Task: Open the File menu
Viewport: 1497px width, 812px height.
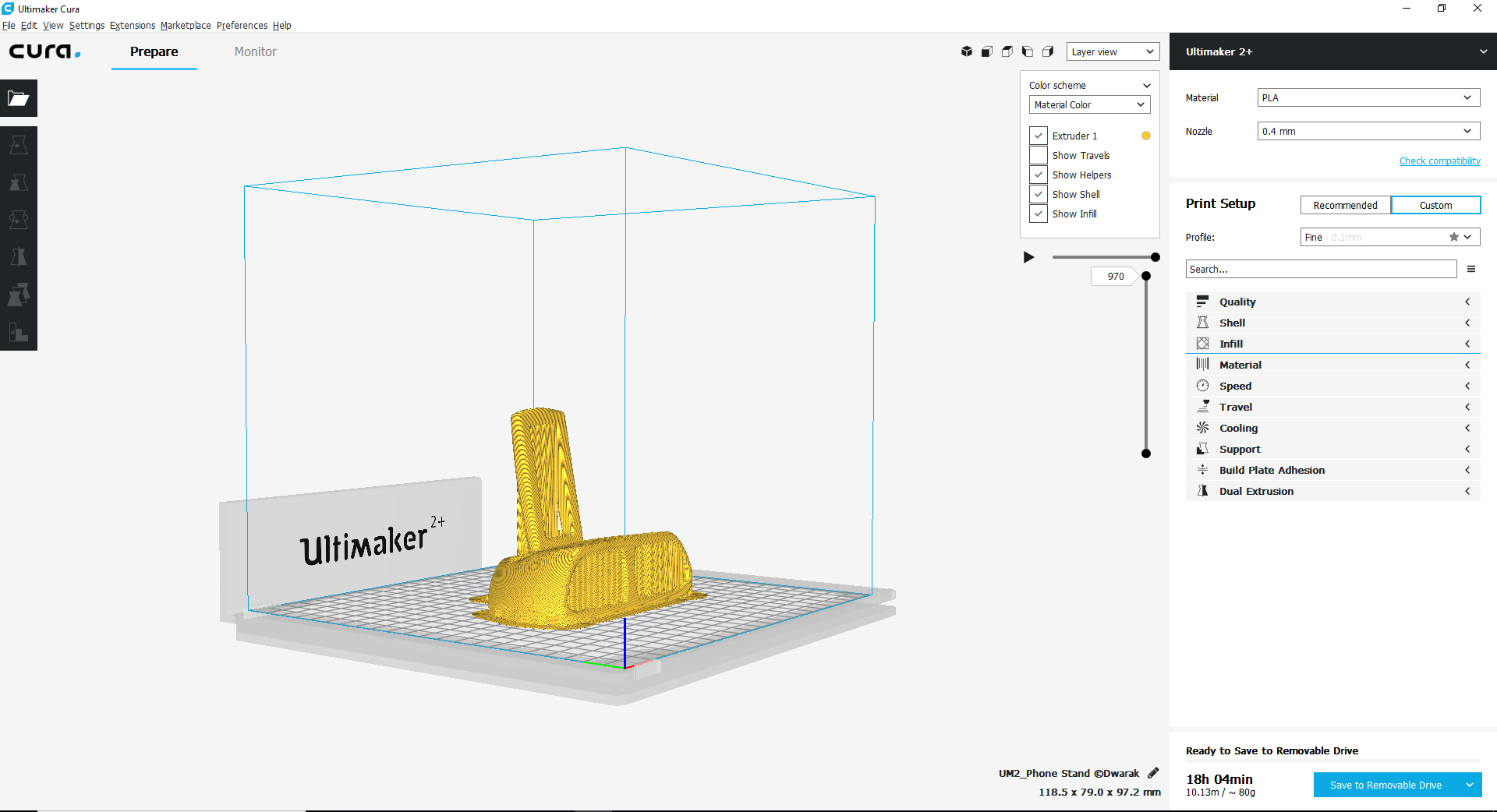Action: coord(9,26)
